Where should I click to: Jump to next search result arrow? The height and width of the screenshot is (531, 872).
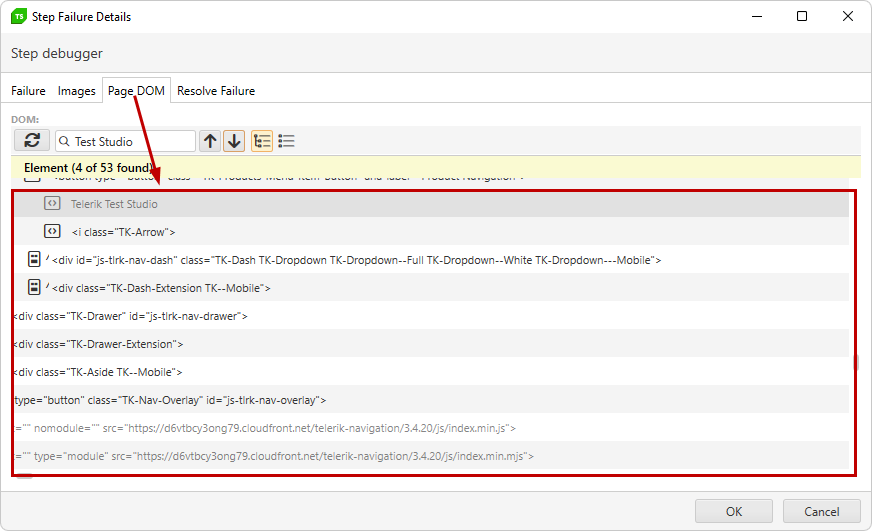click(234, 141)
